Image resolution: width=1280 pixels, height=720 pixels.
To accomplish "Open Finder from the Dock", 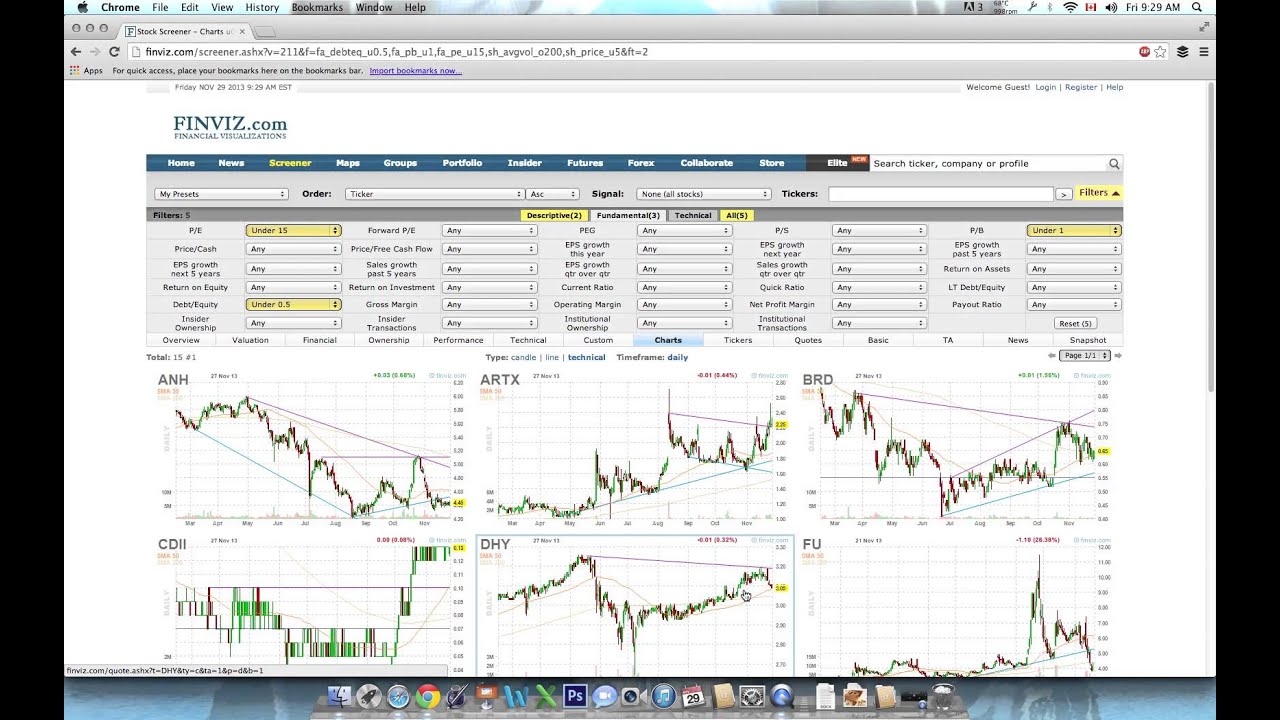I will (x=340, y=696).
